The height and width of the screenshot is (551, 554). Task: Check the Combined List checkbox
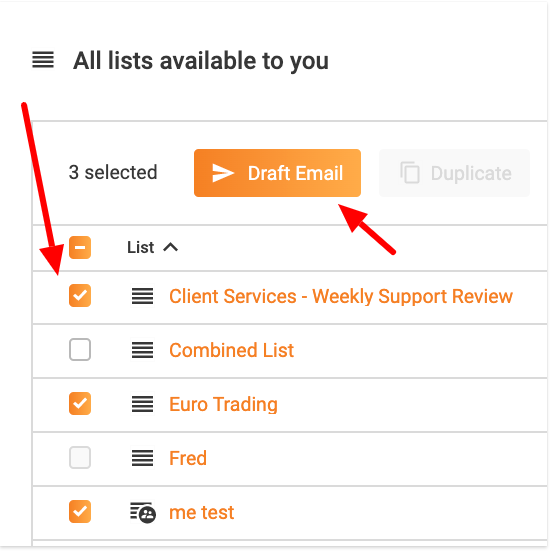80,350
